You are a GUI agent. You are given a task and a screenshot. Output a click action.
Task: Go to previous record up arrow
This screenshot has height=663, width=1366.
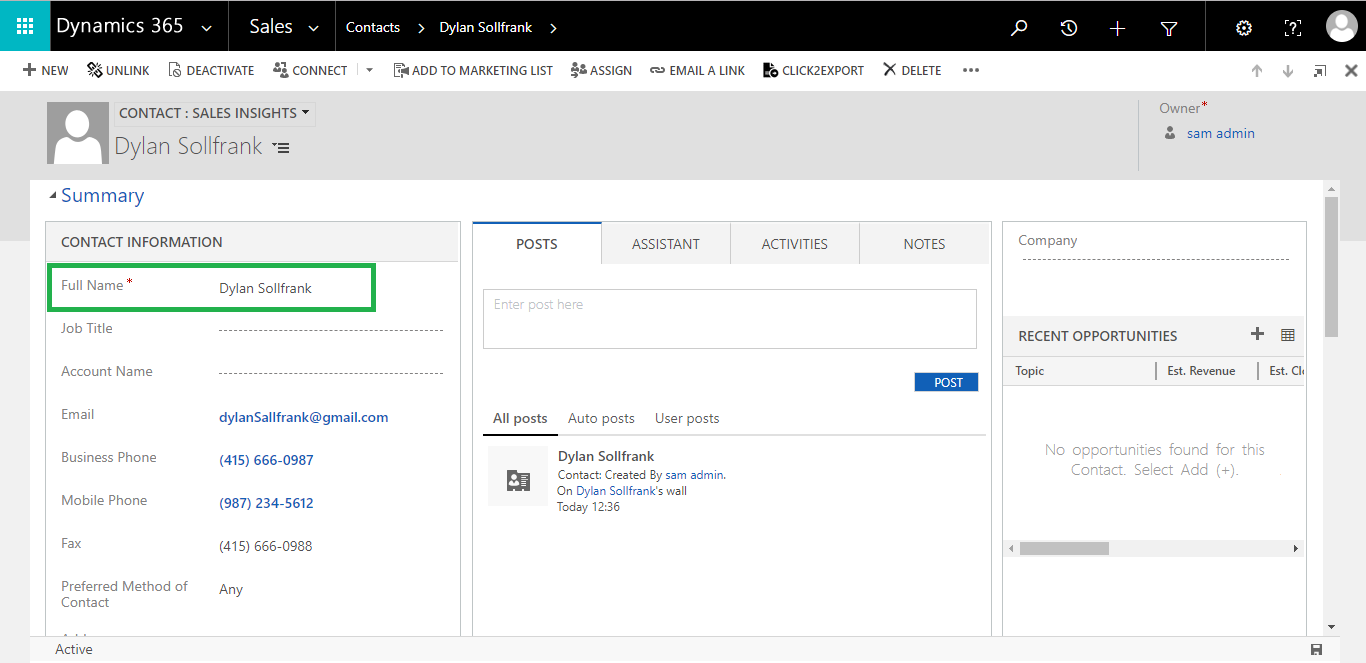click(x=1257, y=71)
